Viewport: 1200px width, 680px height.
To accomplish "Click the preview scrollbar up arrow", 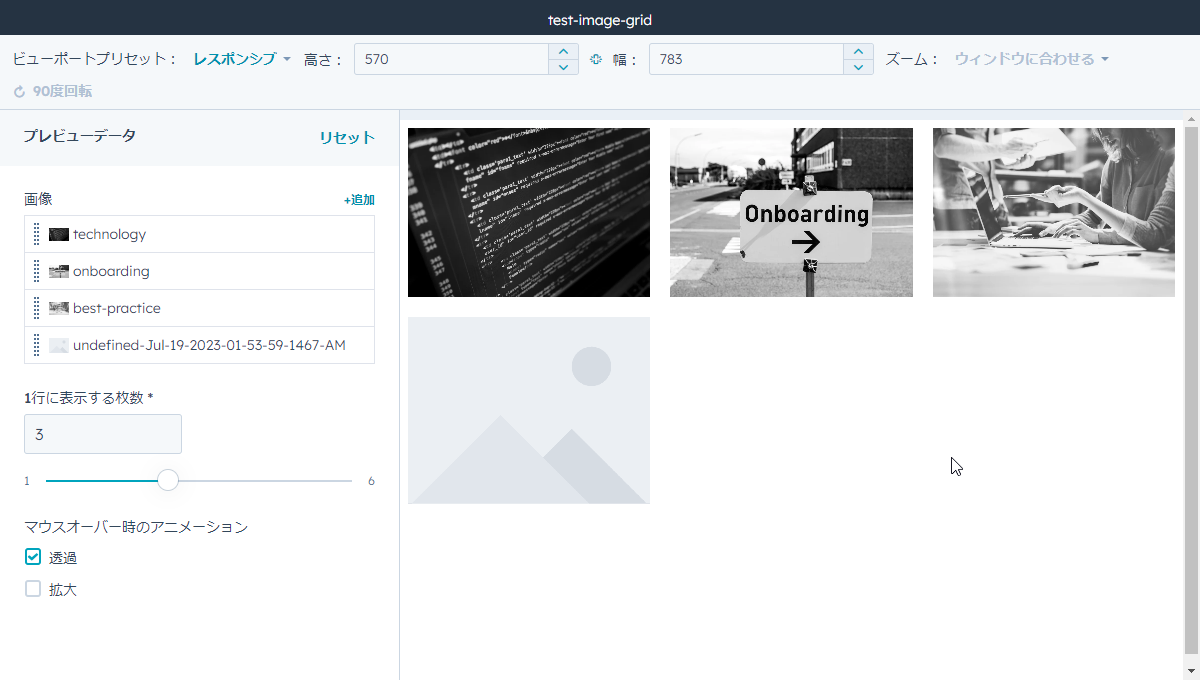I will (x=1191, y=118).
